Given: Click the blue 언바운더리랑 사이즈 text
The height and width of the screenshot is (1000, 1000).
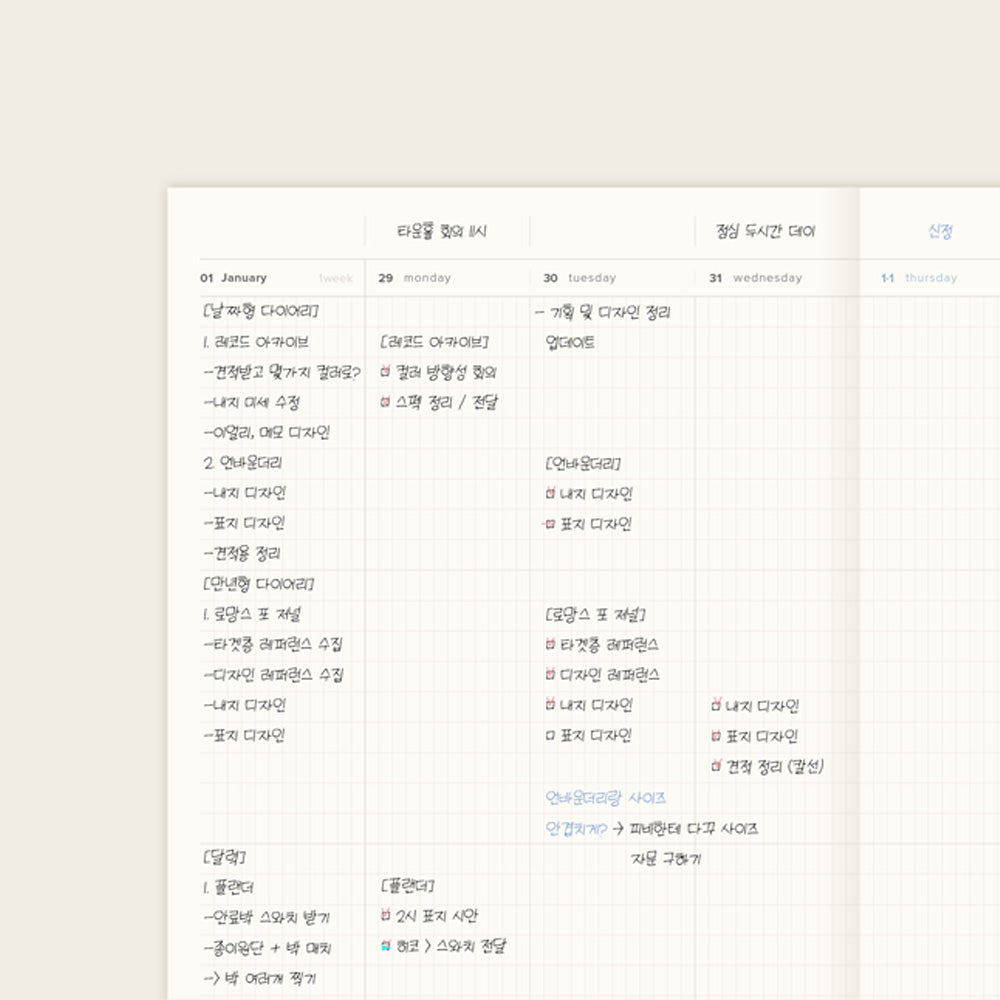Looking at the screenshot, I should click(x=605, y=798).
